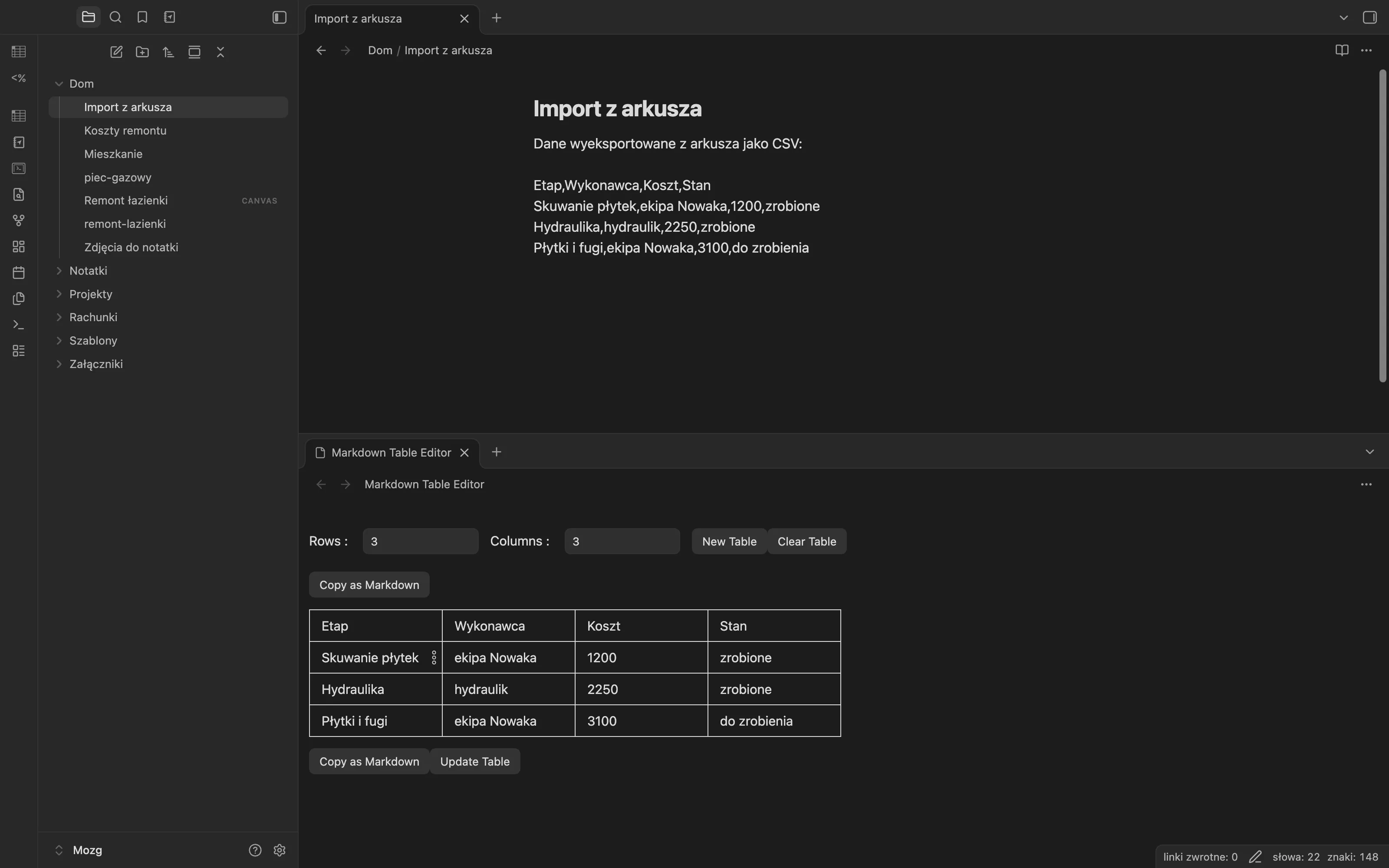Expand the Rachunki folder
Screen dimensions: 1389x868
point(59,317)
